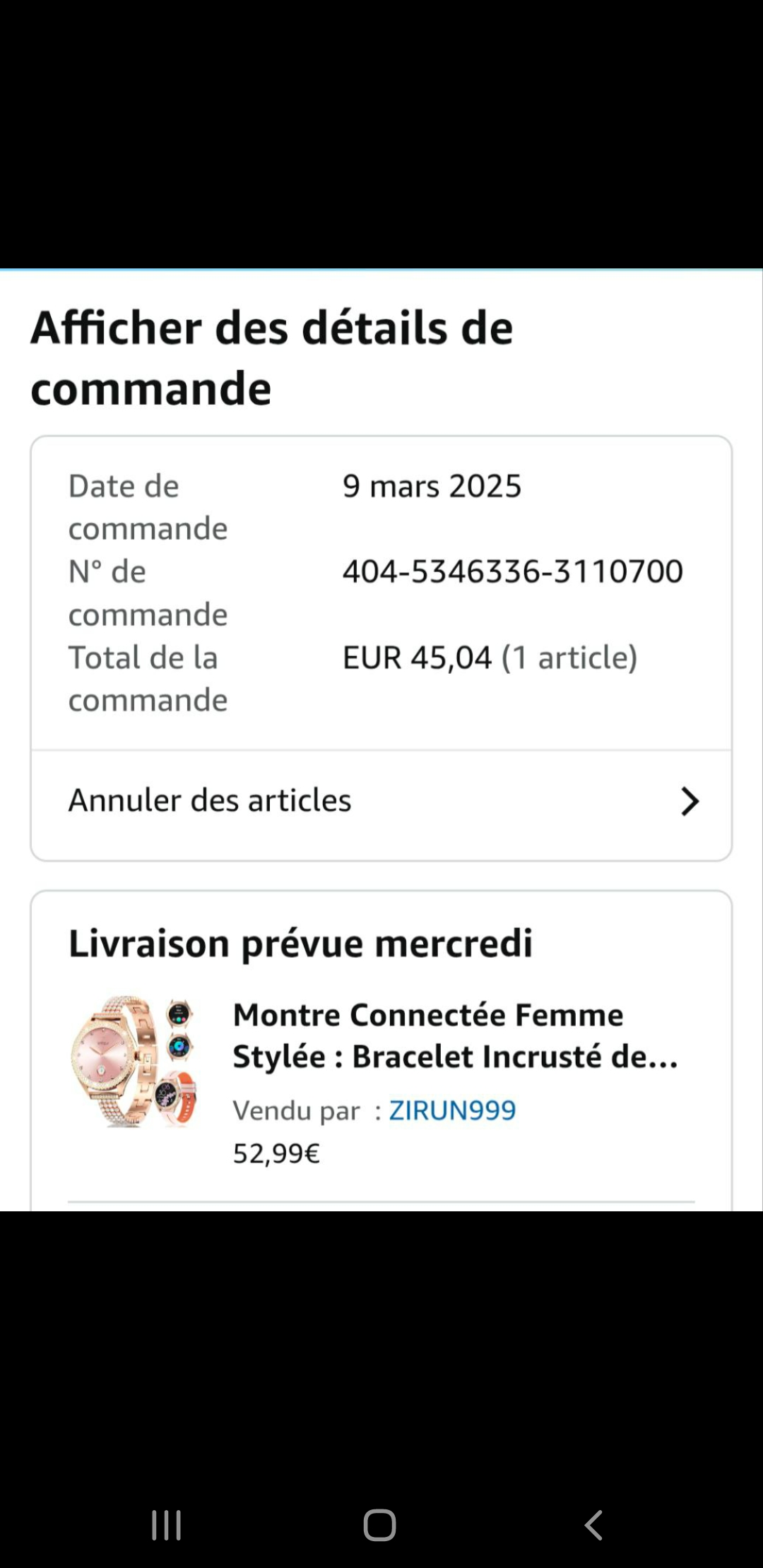Tap the pink smartwatch product thumbnail
This screenshot has height=1568, width=763.
[134, 1060]
